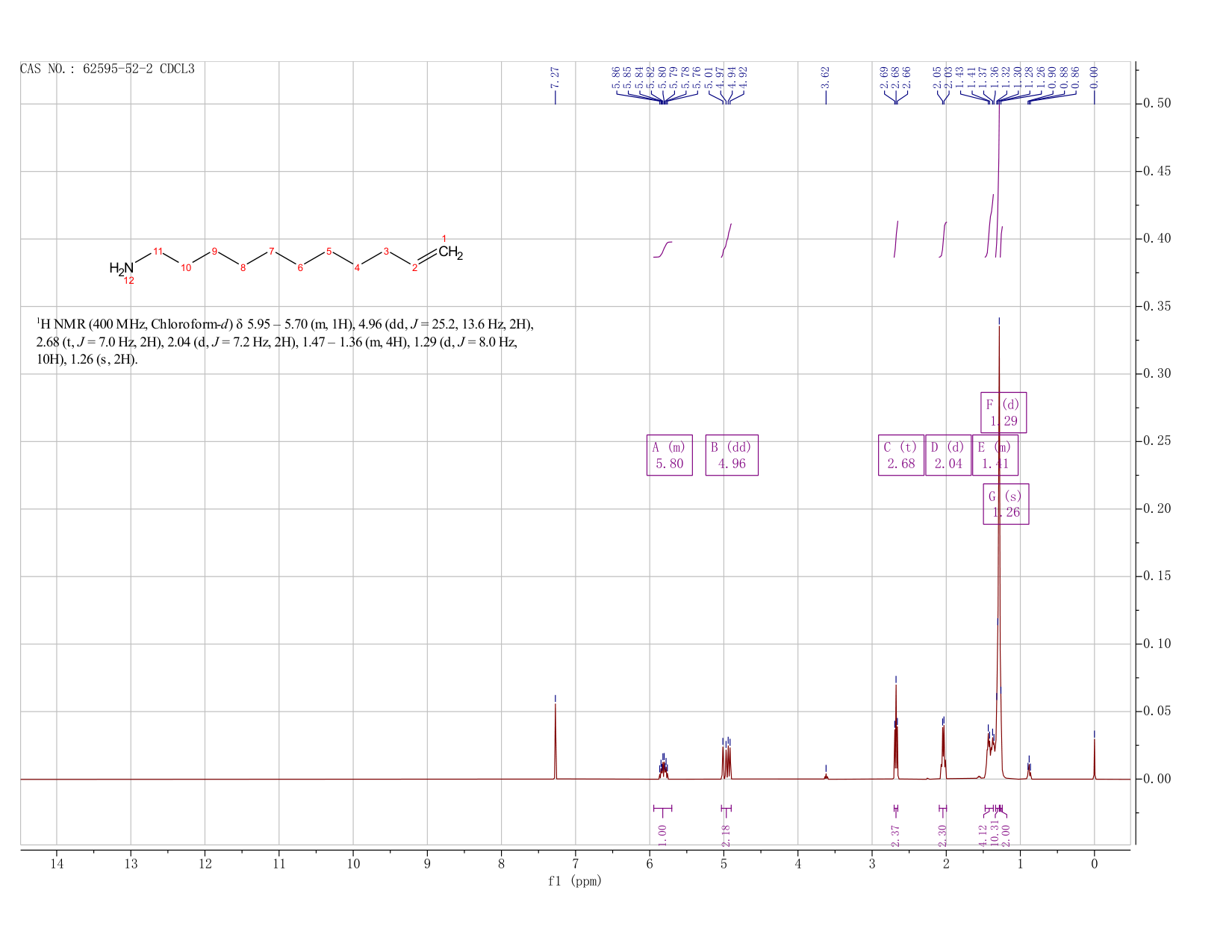This screenshot has width=1232, height=952.
Task: Click the CAS NO. 62595-52-2 title text
Action: pyautogui.click(x=108, y=69)
